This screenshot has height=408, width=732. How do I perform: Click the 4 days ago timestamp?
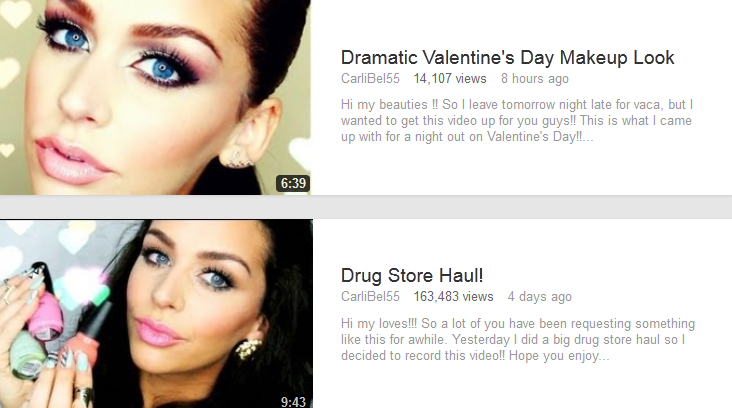pyautogui.click(x=540, y=296)
